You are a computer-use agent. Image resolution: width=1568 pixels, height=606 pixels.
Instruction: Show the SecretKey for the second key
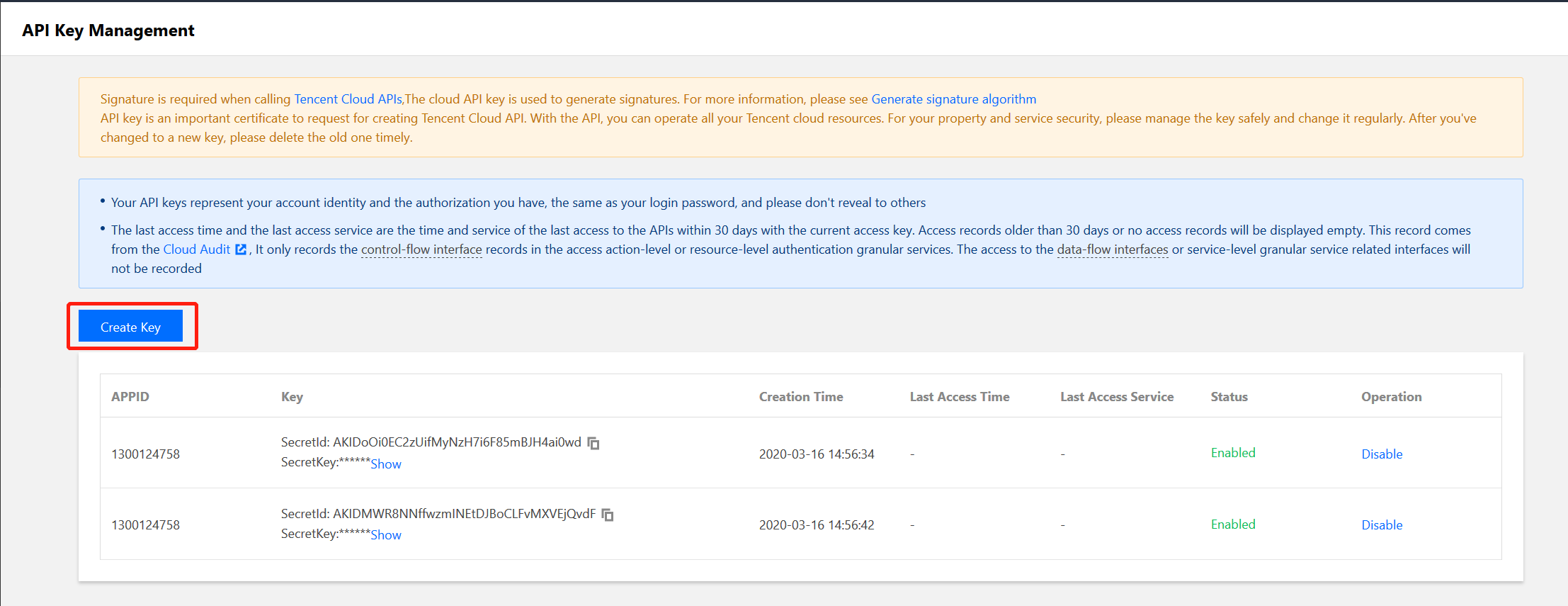pos(386,535)
